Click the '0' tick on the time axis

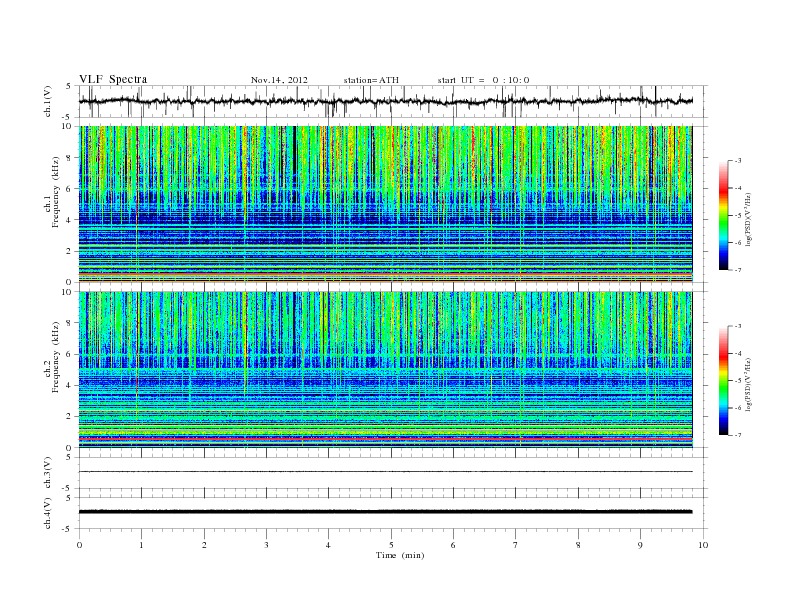79,545
